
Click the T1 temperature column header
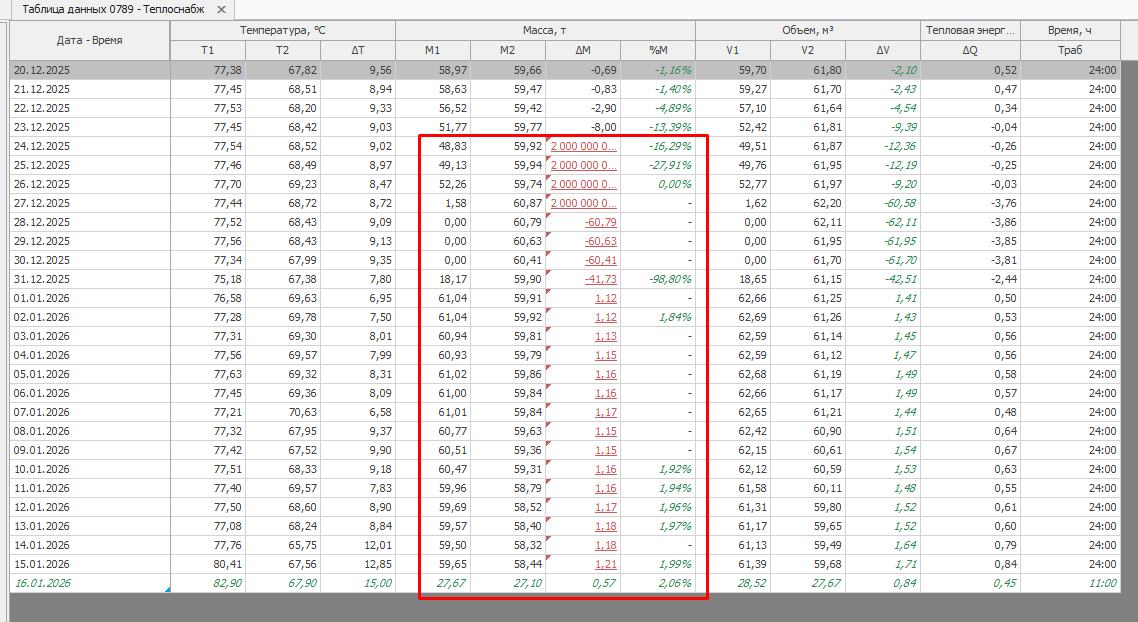coord(207,51)
